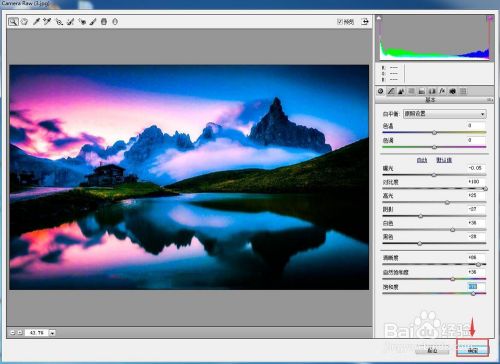Click the 曝光 value field showing -0.05
The height and width of the screenshot is (364, 500).
[x=476, y=168]
